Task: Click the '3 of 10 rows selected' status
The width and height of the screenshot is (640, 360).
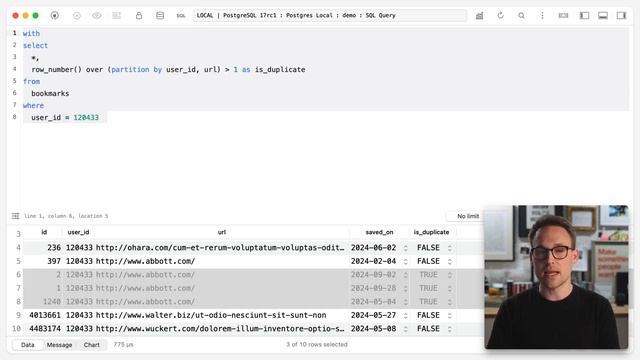Action: click(317, 344)
